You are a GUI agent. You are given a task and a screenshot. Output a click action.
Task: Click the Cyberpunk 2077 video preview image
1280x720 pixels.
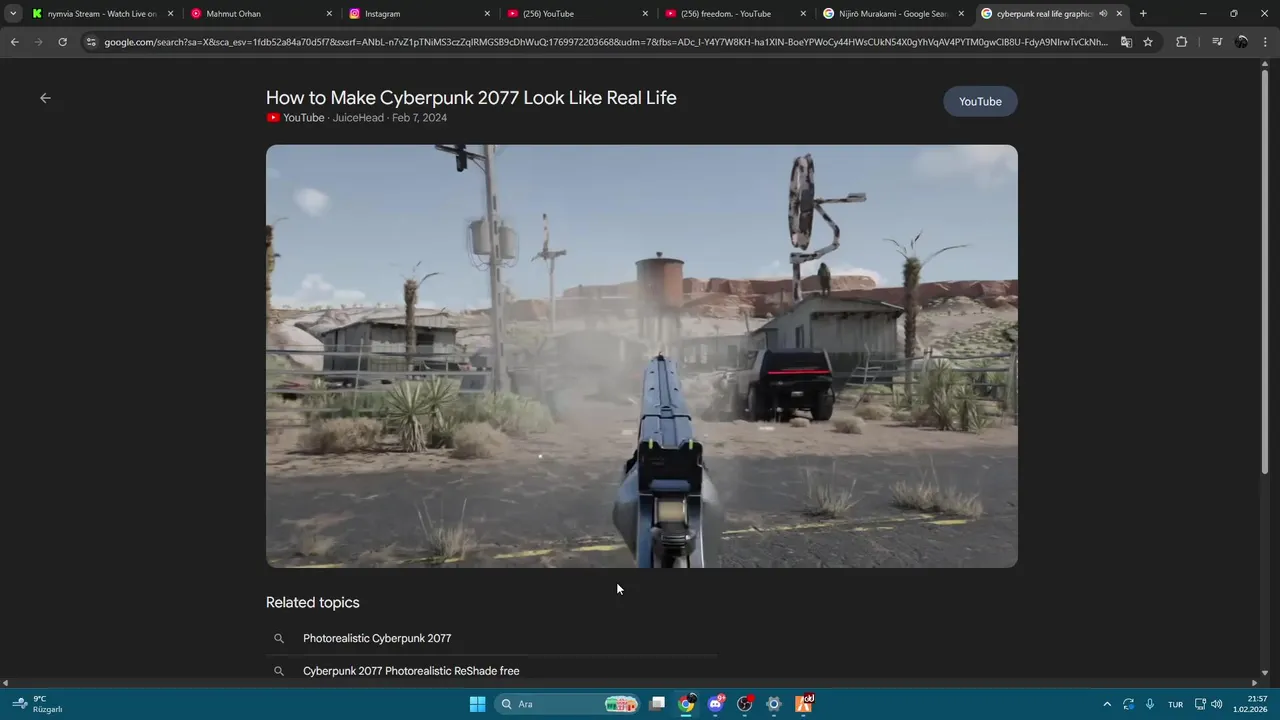[x=642, y=356]
